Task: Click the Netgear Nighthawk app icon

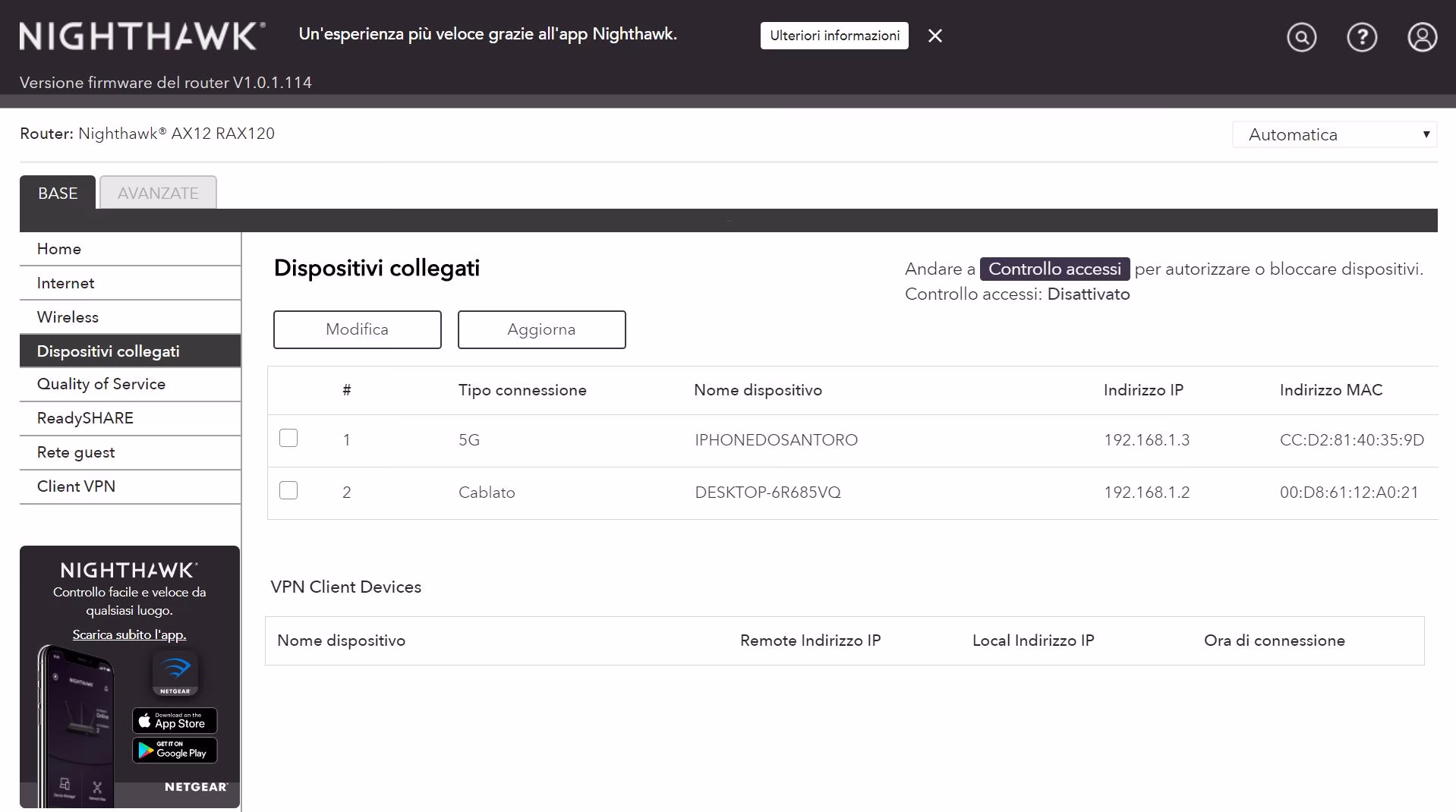Action: pyautogui.click(x=175, y=673)
